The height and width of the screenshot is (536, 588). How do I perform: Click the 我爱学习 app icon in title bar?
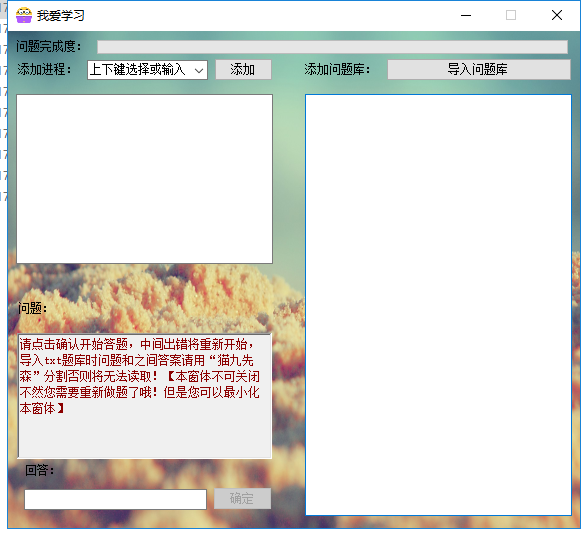24,15
